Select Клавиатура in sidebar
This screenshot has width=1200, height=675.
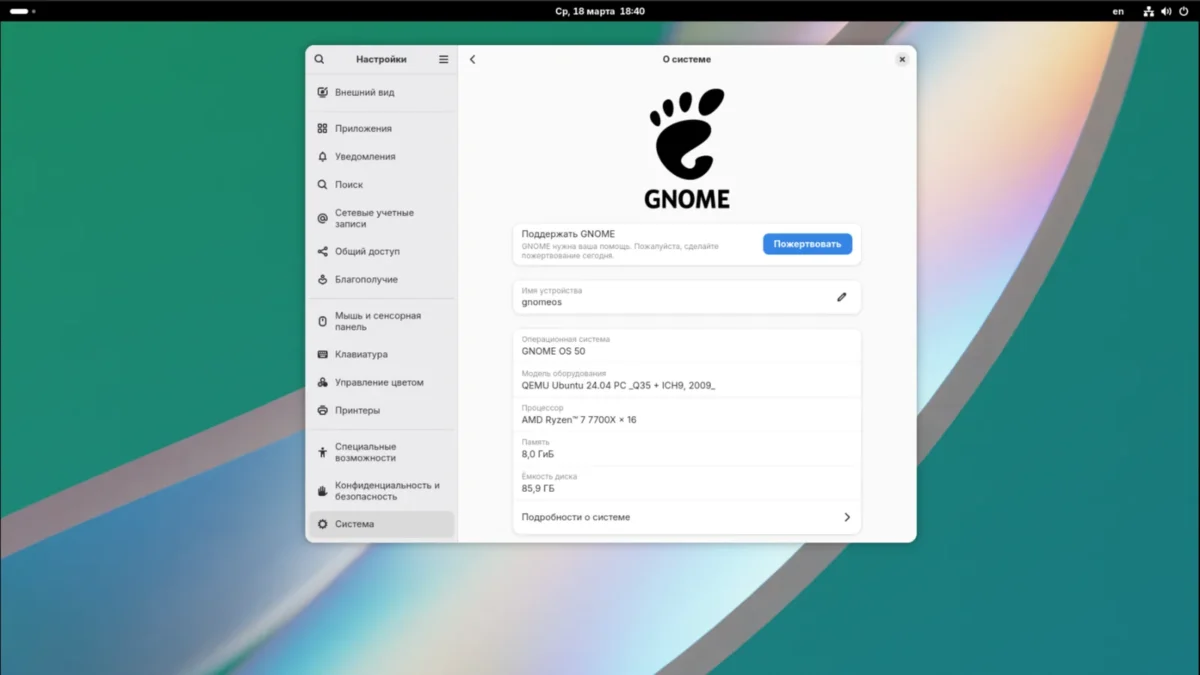(381, 354)
